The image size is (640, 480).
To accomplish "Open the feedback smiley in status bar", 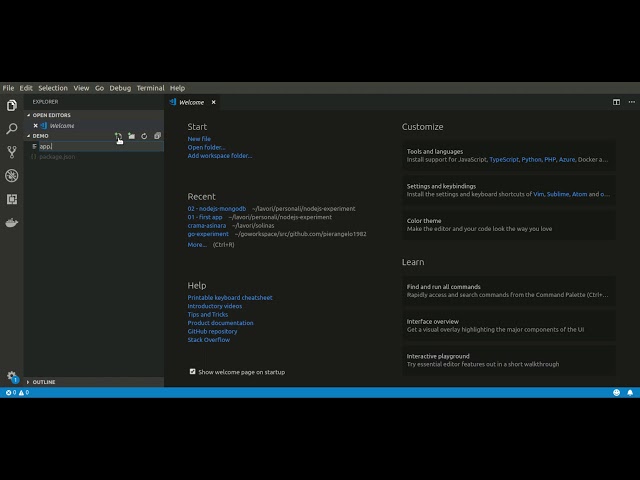I will pyautogui.click(x=616, y=392).
